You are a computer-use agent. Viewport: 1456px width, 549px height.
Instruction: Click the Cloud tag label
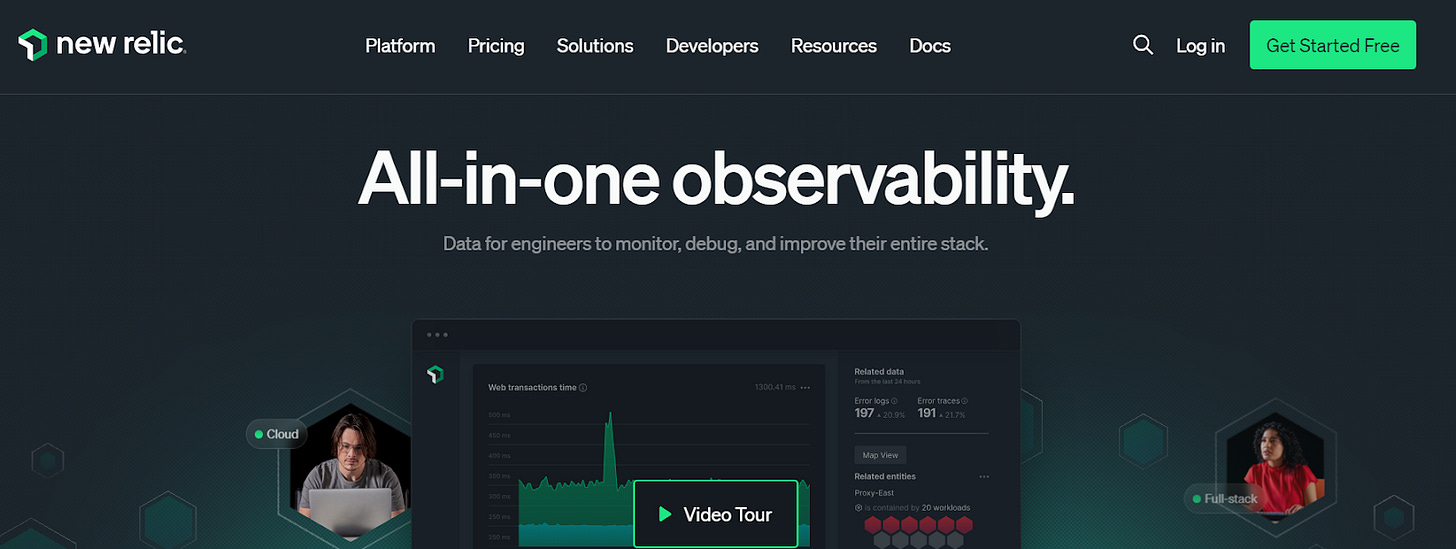[276, 434]
